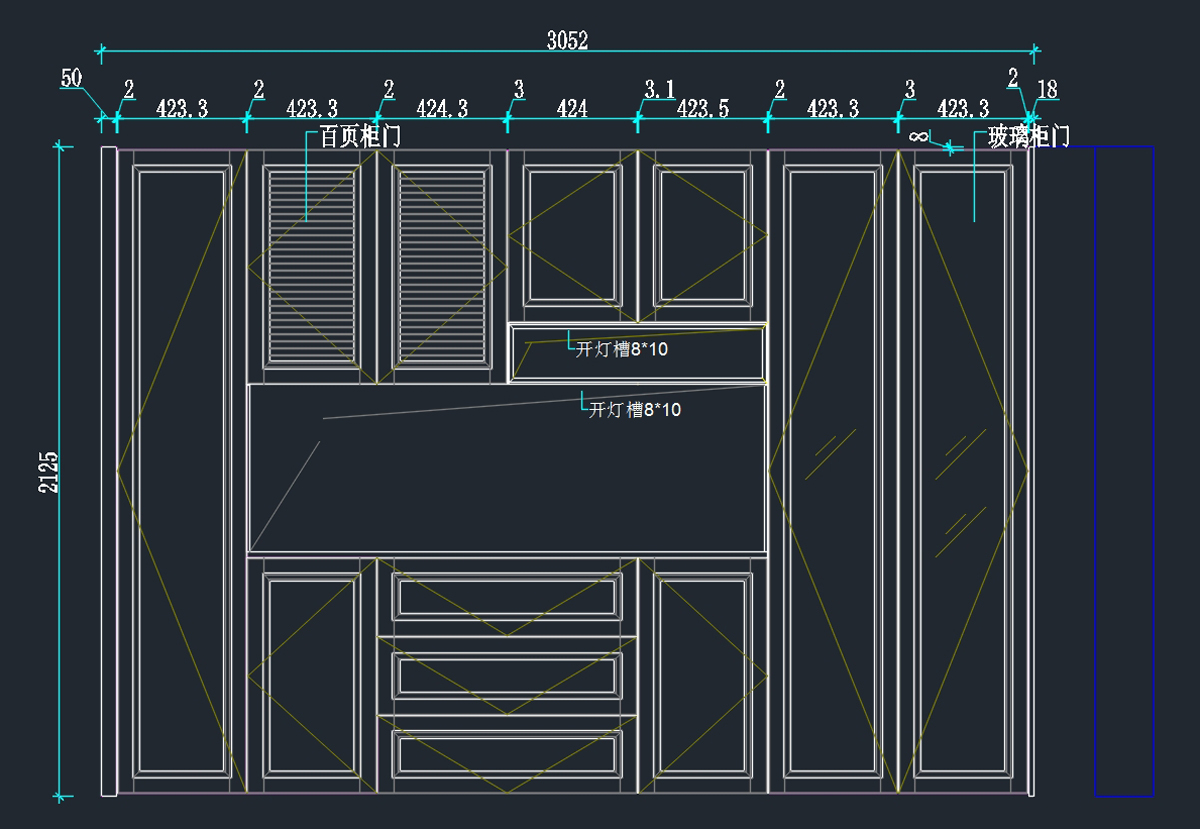Select the blue rectangle right of cabinet
This screenshot has height=829, width=1200.
(1123, 470)
